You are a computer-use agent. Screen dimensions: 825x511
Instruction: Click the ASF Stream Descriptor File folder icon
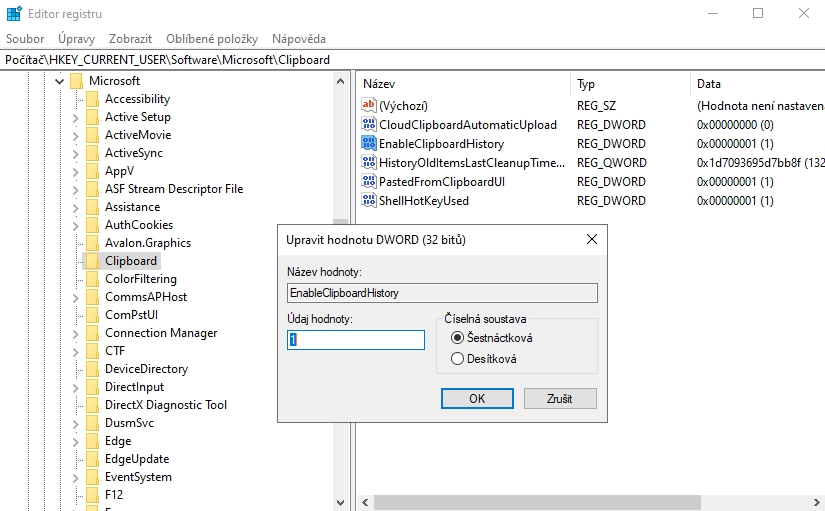click(x=92, y=189)
